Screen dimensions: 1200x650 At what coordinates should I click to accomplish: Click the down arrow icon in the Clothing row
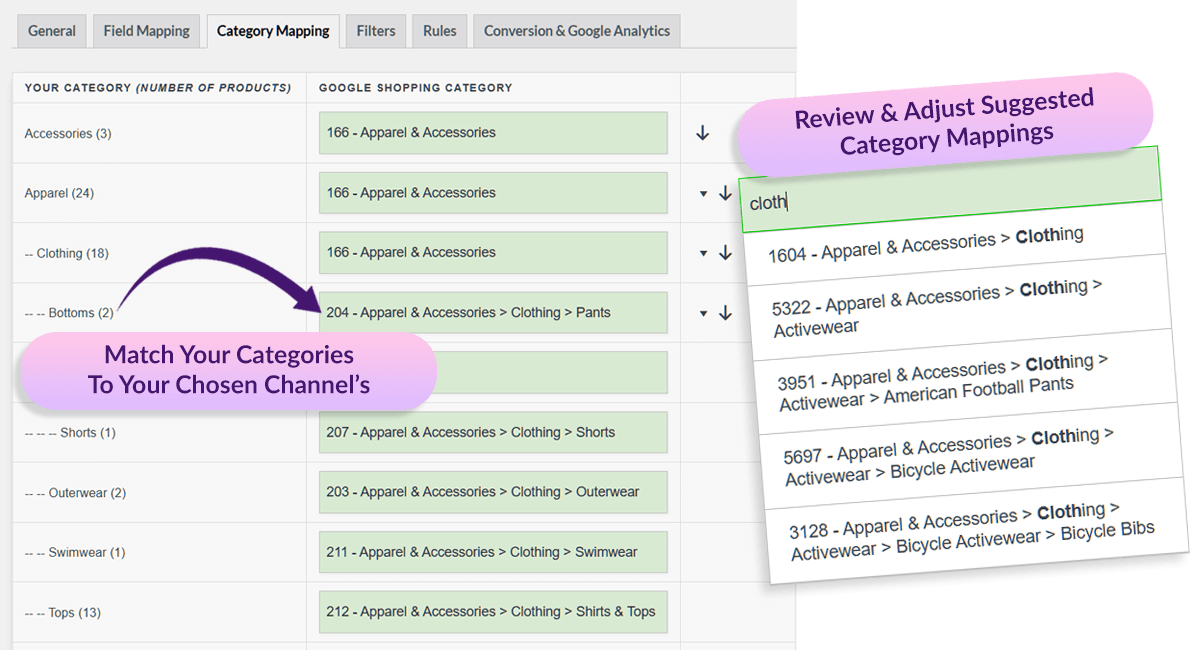point(726,253)
